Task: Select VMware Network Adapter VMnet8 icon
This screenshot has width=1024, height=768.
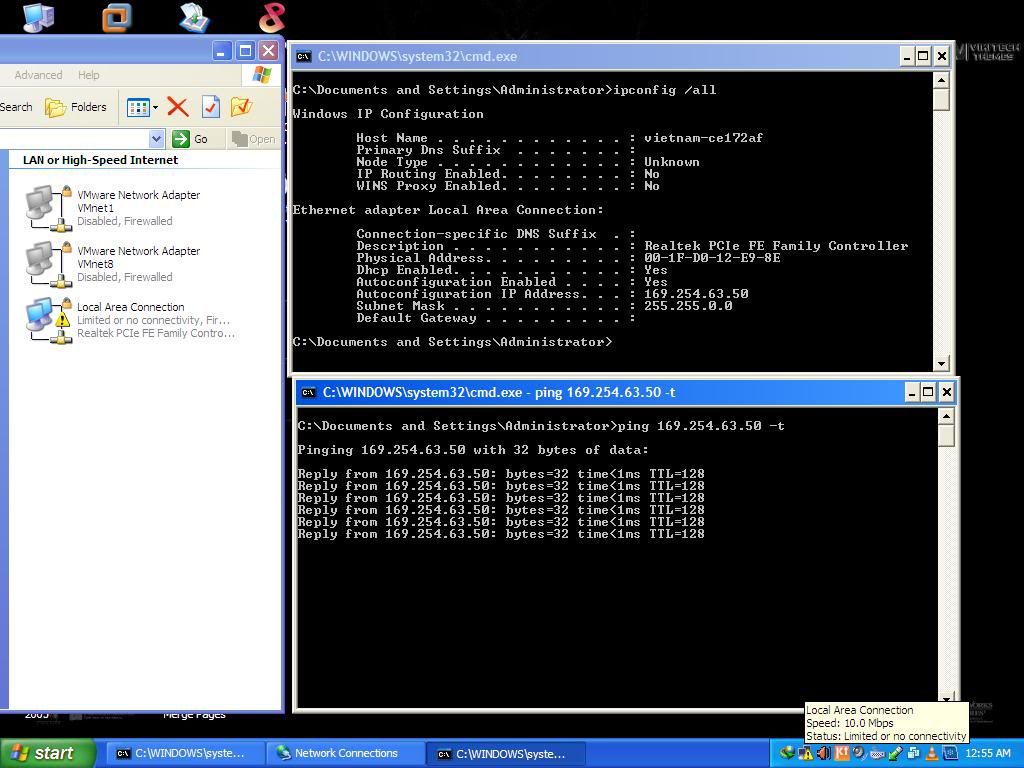Action: tap(49, 264)
